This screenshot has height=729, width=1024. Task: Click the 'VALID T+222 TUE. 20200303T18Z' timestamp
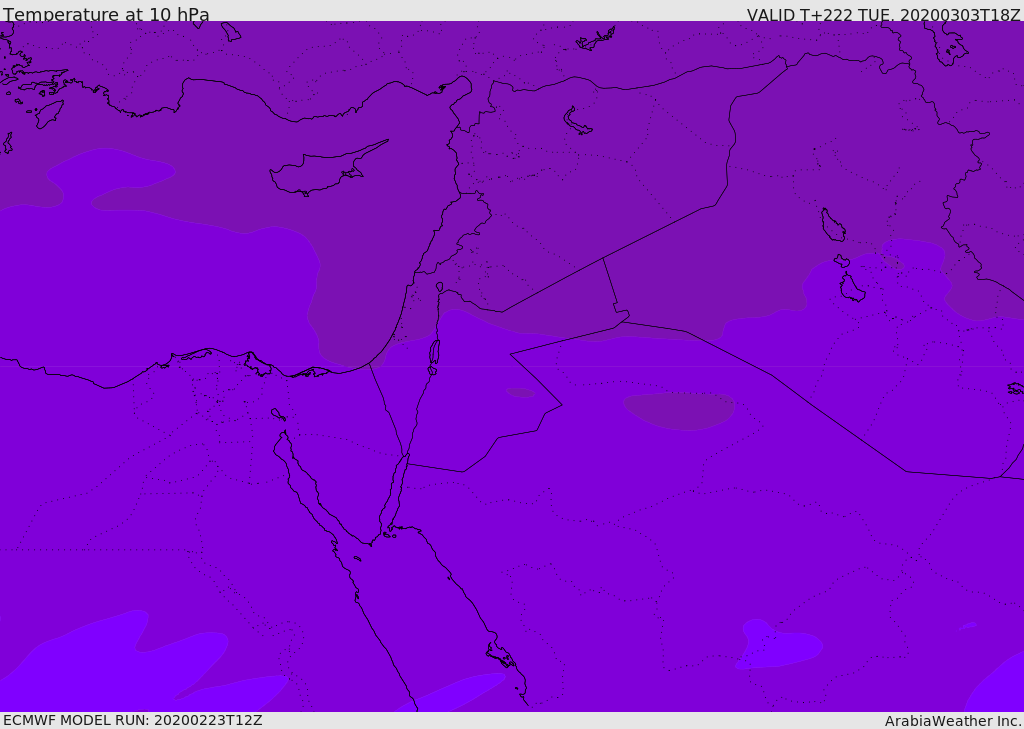[x=884, y=14]
